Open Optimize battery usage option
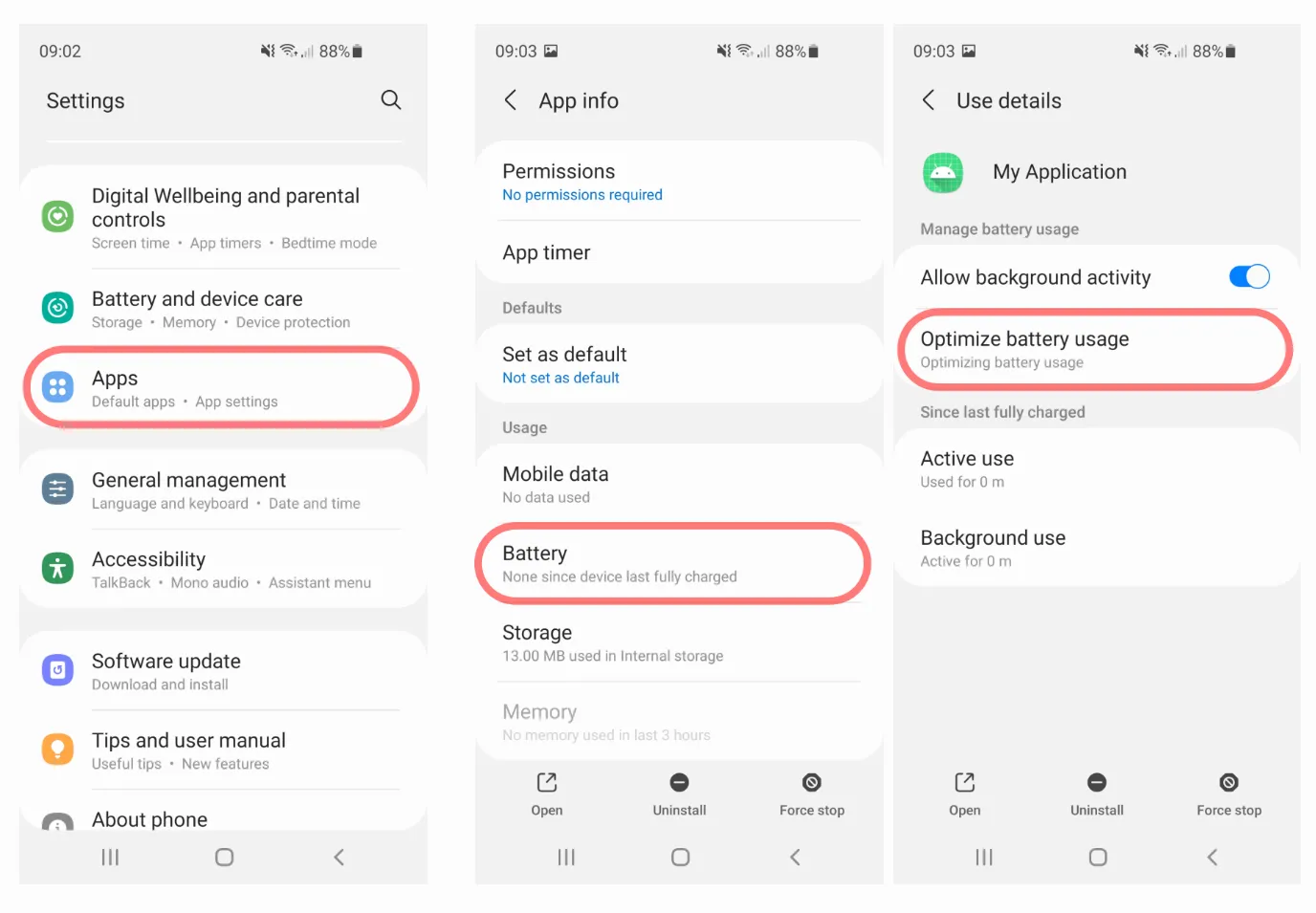 pos(1095,349)
